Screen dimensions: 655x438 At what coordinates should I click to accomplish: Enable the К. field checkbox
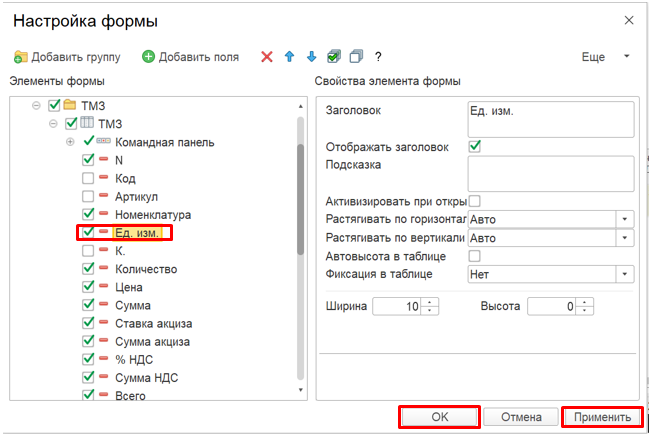pos(88,251)
